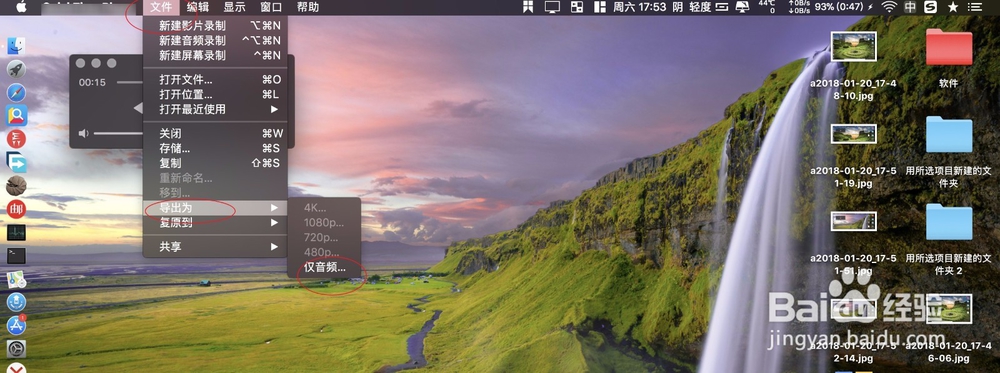Open the 编辑 menu
The image size is (1000, 373).
197,7
